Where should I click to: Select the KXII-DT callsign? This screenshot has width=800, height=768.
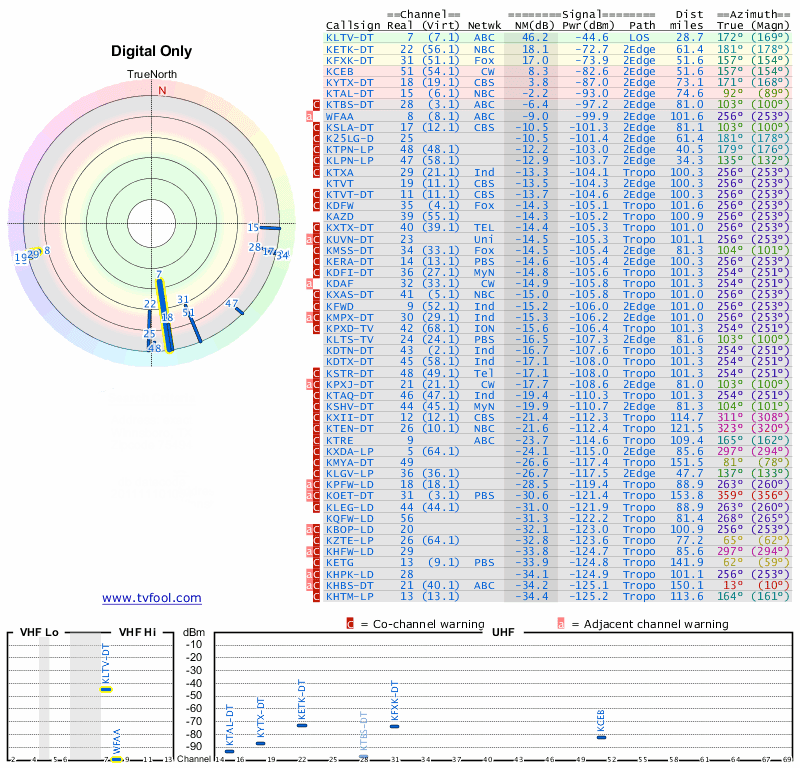pyautogui.click(x=349, y=418)
